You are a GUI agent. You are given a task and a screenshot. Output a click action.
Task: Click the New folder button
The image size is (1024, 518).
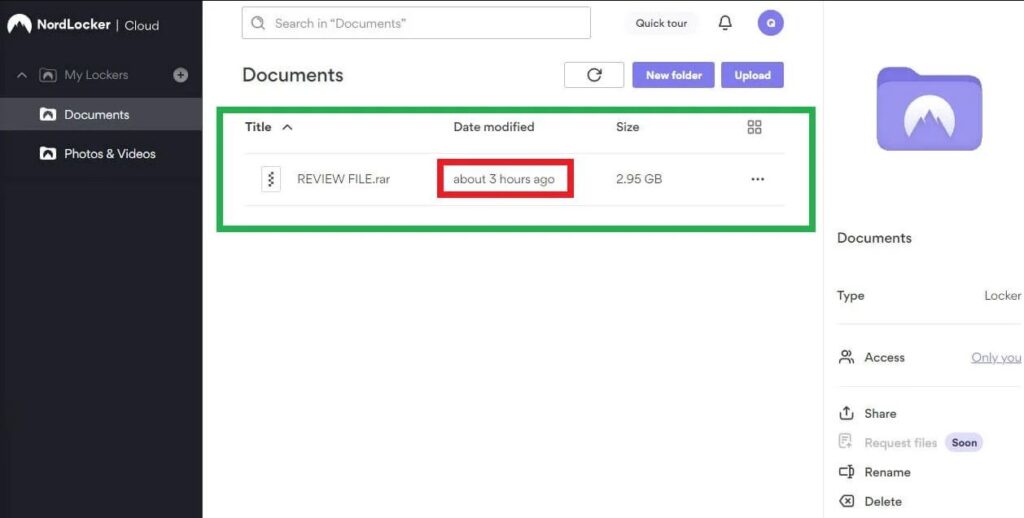pyautogui.click(x=673, y=75)
